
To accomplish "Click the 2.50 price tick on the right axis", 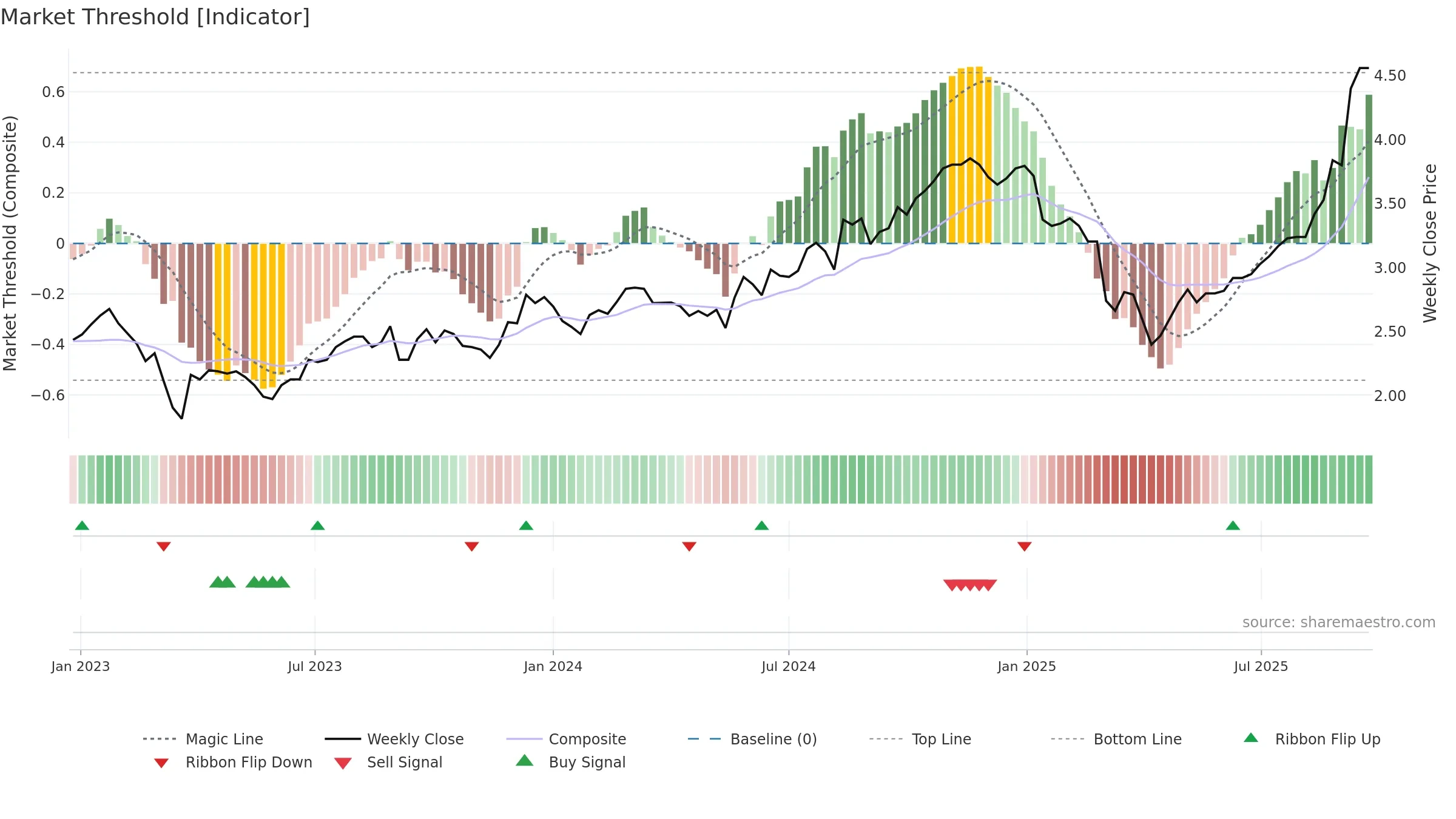I will [x=1390, y=331].
